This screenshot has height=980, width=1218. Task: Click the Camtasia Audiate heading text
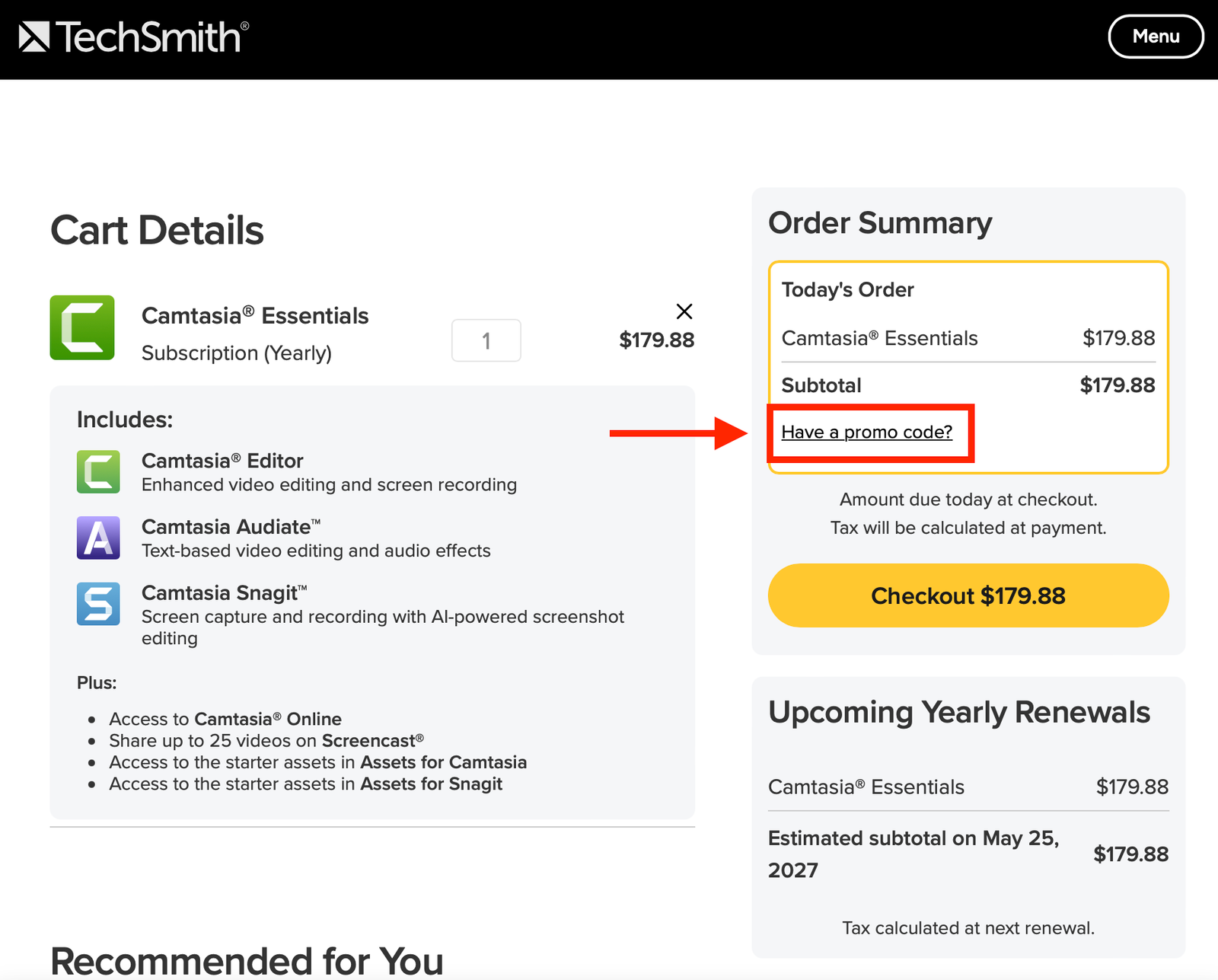(231, 527)
